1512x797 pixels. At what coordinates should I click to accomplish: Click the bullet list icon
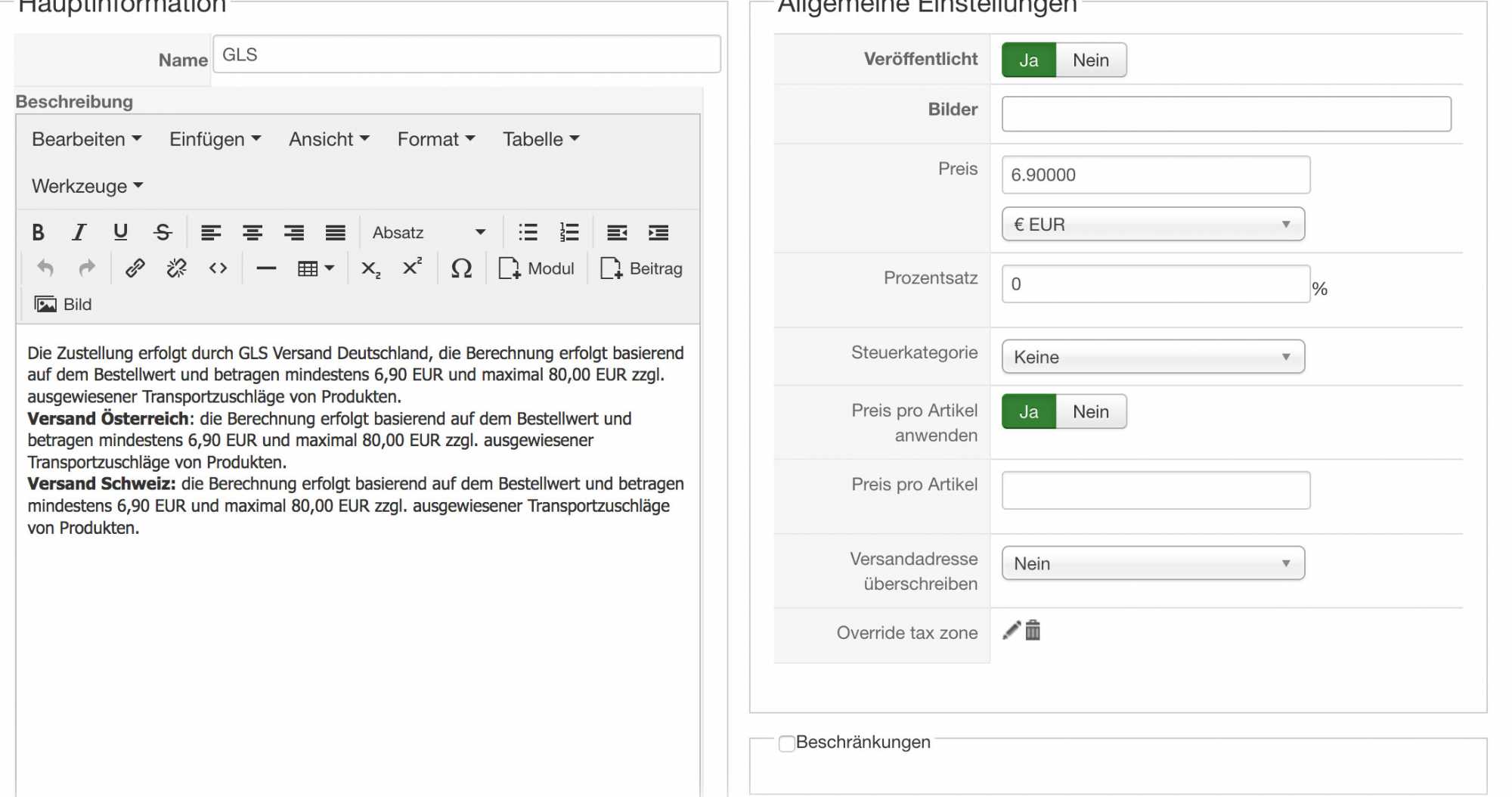[528, 232]
